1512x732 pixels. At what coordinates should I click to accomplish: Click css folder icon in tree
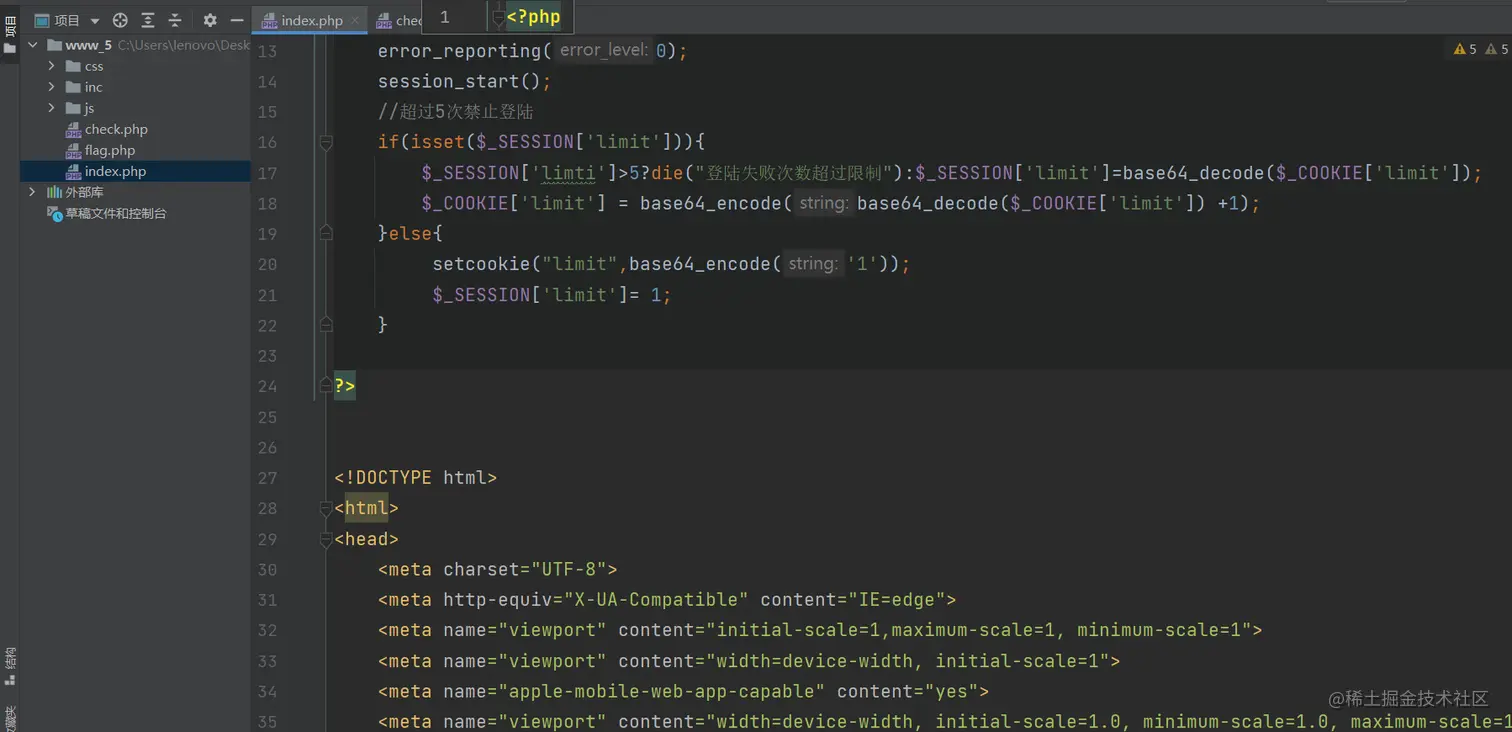tap(73, 66)
